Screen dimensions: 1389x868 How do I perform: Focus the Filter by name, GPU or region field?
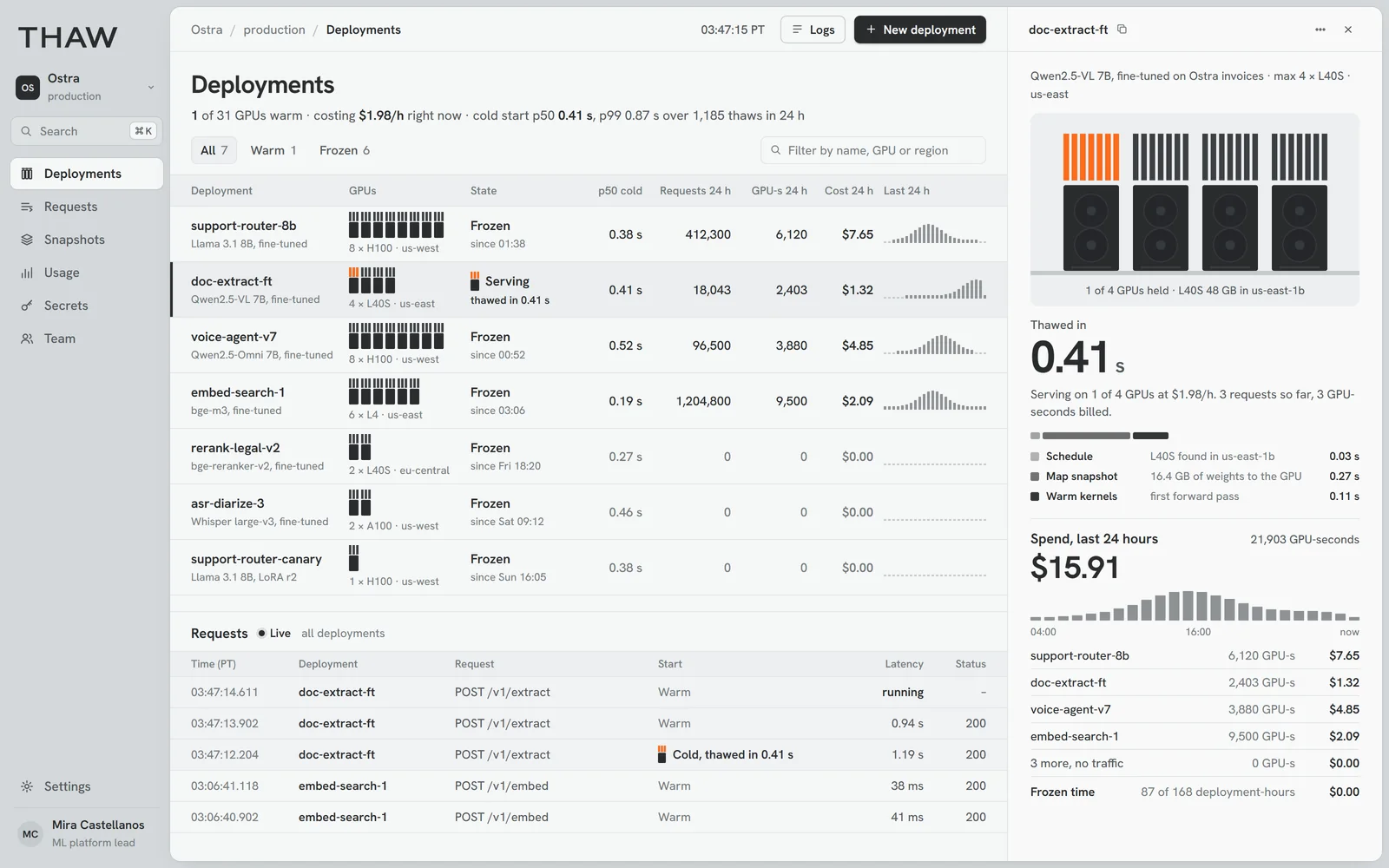pos(873,150)
